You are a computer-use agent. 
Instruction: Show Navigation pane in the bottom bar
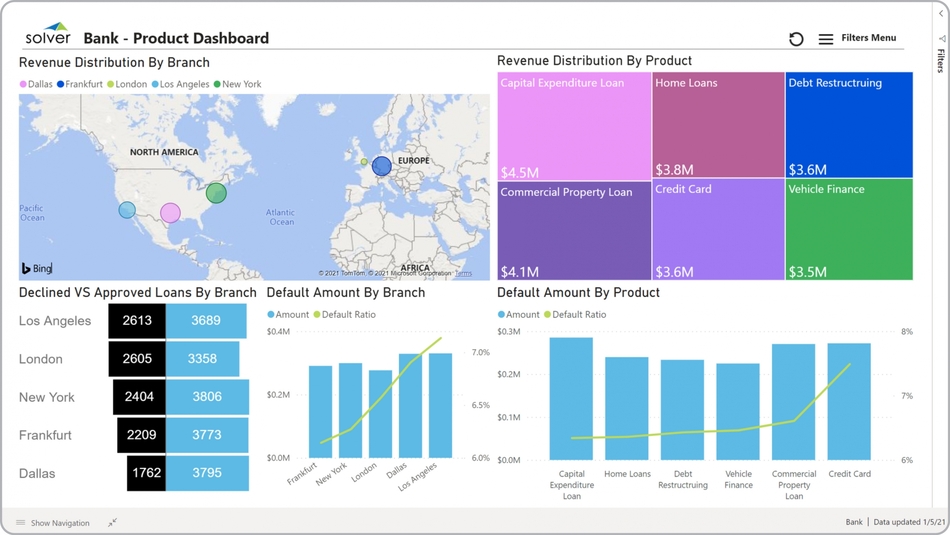[54, 523]
